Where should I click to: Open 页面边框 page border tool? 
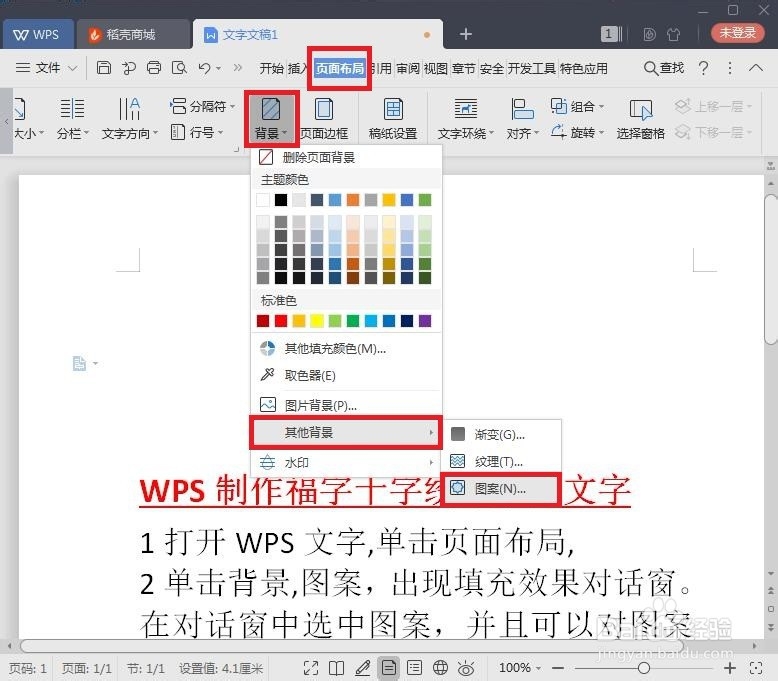pos(324,119)
